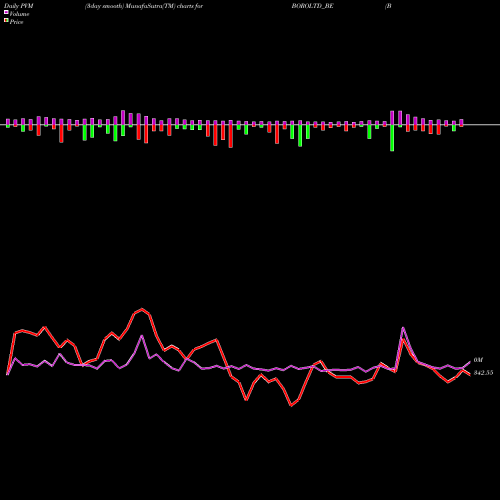Viewport: 500px width, 500px height.
Task: Click the Price legend color swatch
Action: pyautogui.click(x=6, y=21)
